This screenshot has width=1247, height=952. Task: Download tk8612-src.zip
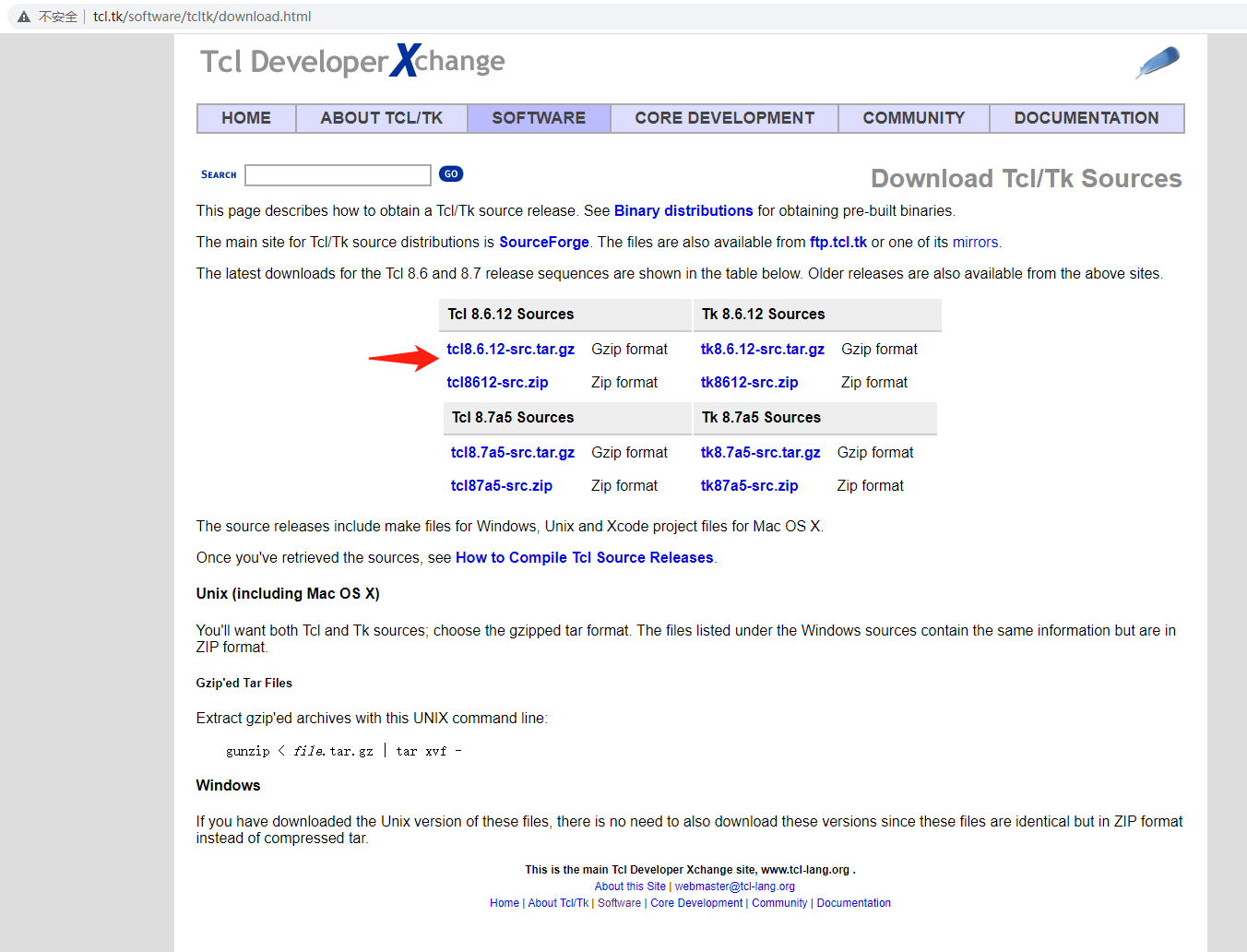point(750,382)
